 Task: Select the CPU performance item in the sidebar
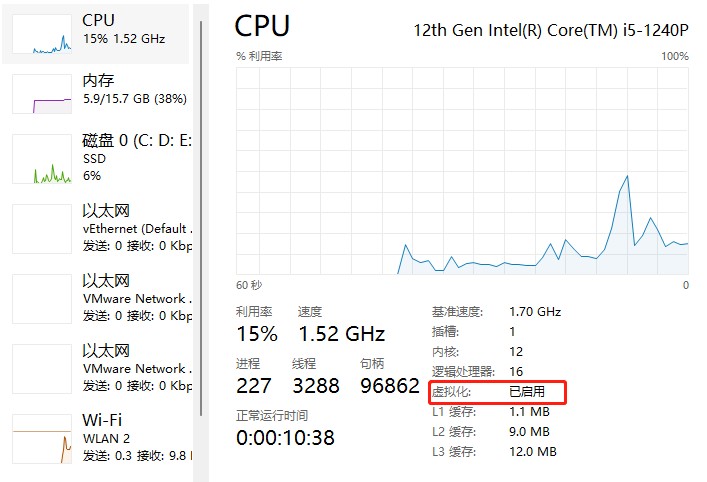(x=96, y=34)
